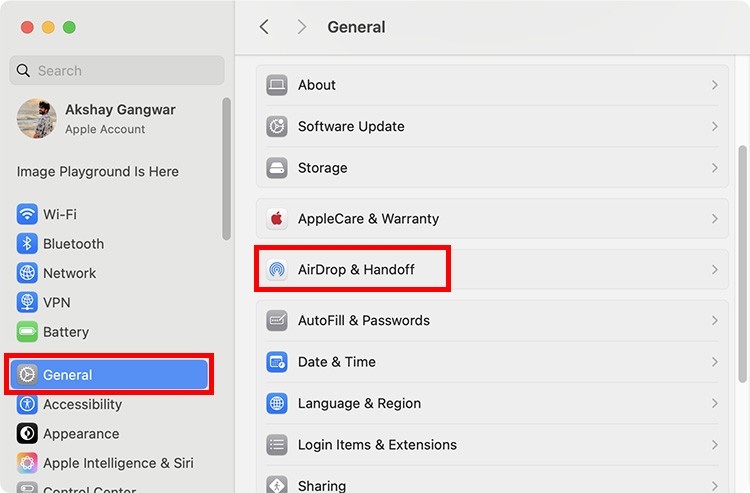The image size is (750, 493).
Task: Open the AirDrop & Handoff label
Action: [356, 270]
